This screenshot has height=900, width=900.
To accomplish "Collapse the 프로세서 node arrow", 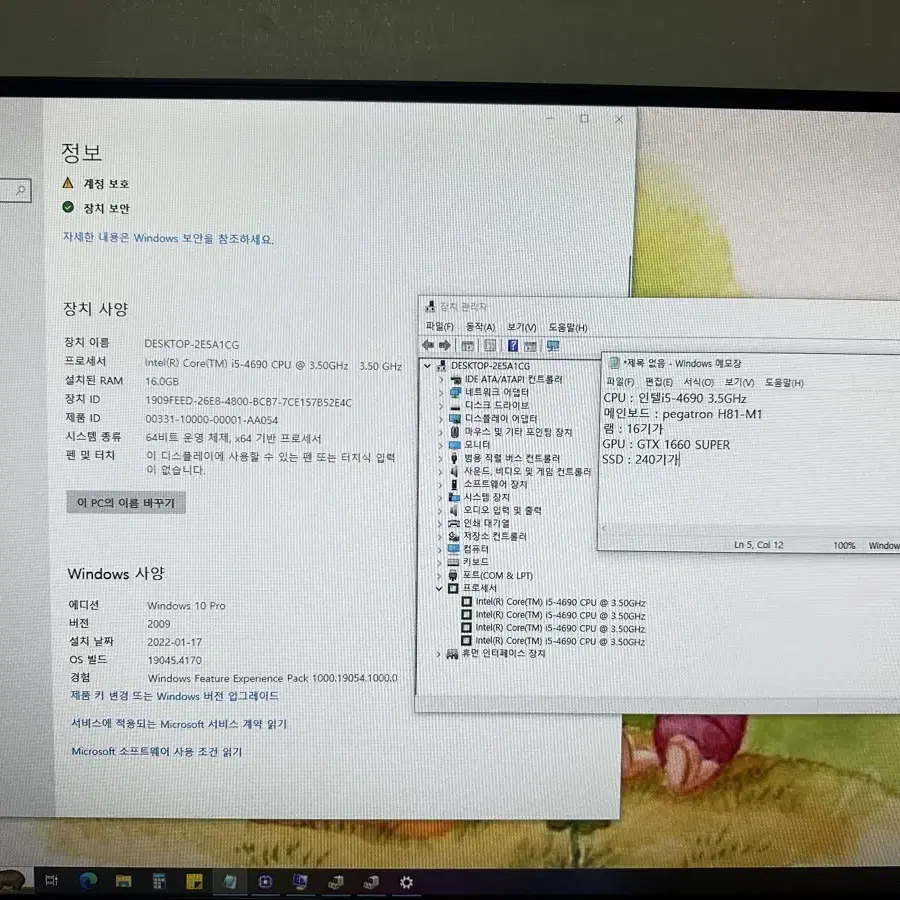I will coord(439,588).
